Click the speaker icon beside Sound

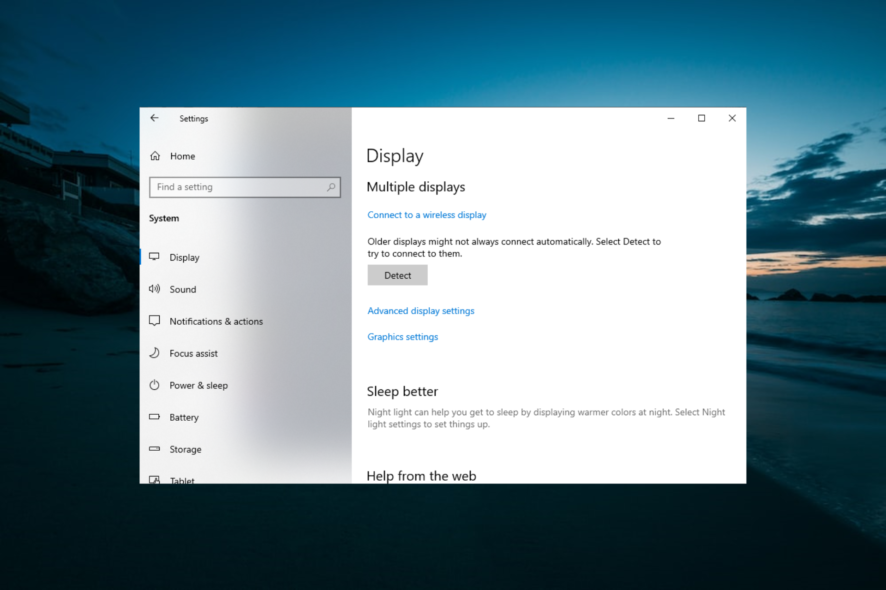coord(154,289)
